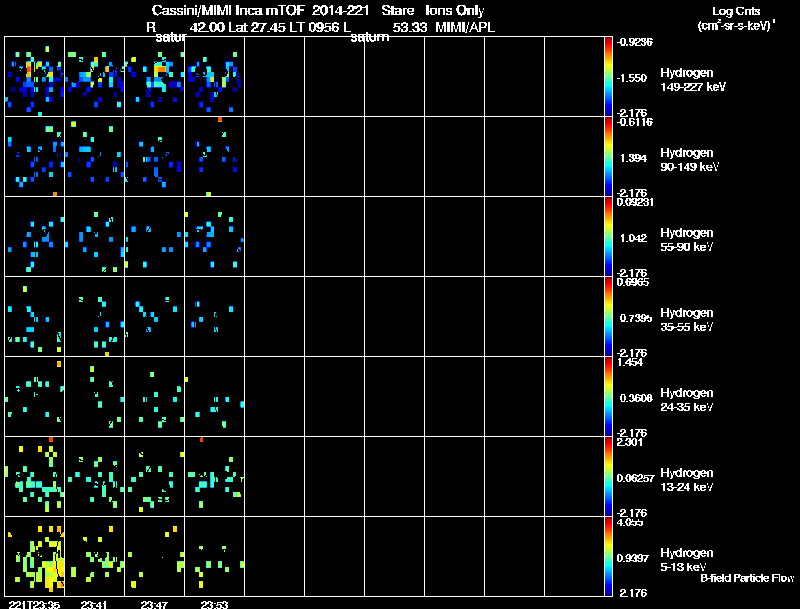Inspect the 5-13 keV panel at 23:53
The height and width of the screenshot is (609, 800).
click(x=214, y=557)
